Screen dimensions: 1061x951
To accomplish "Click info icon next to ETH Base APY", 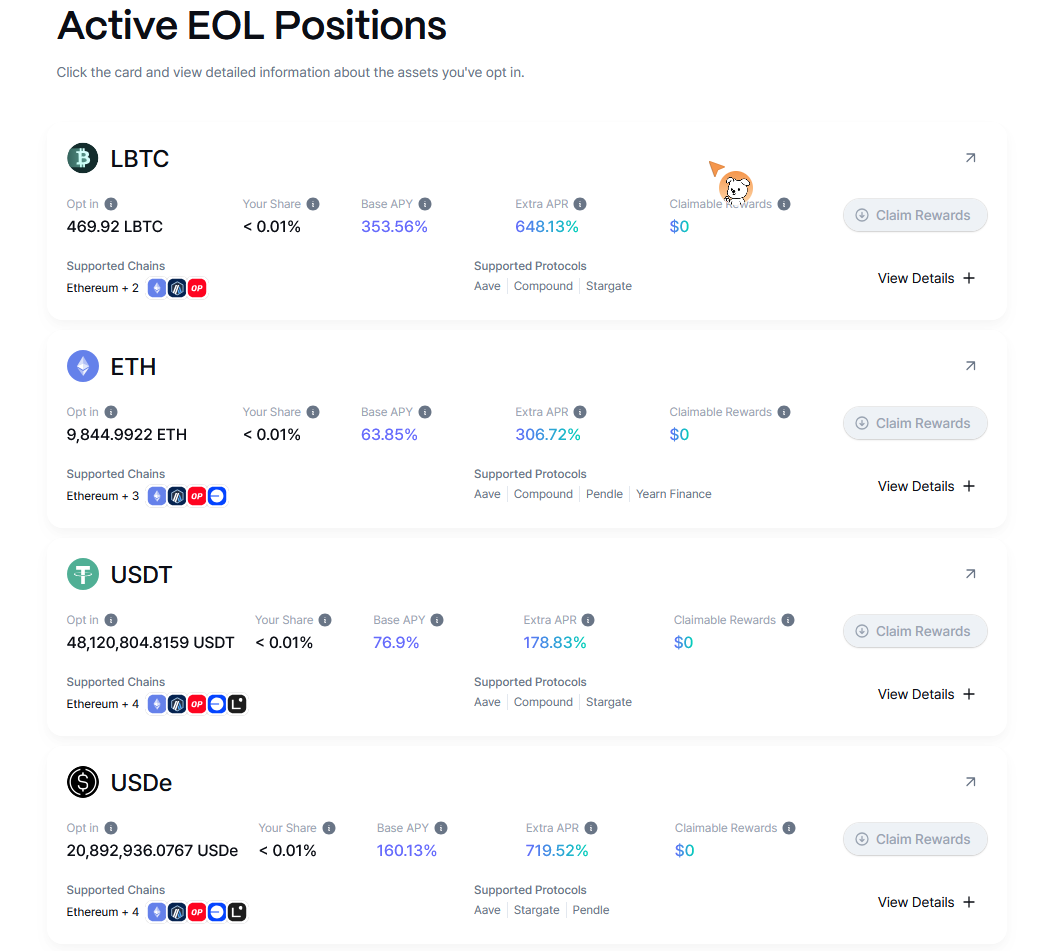I will click(425, 412).
